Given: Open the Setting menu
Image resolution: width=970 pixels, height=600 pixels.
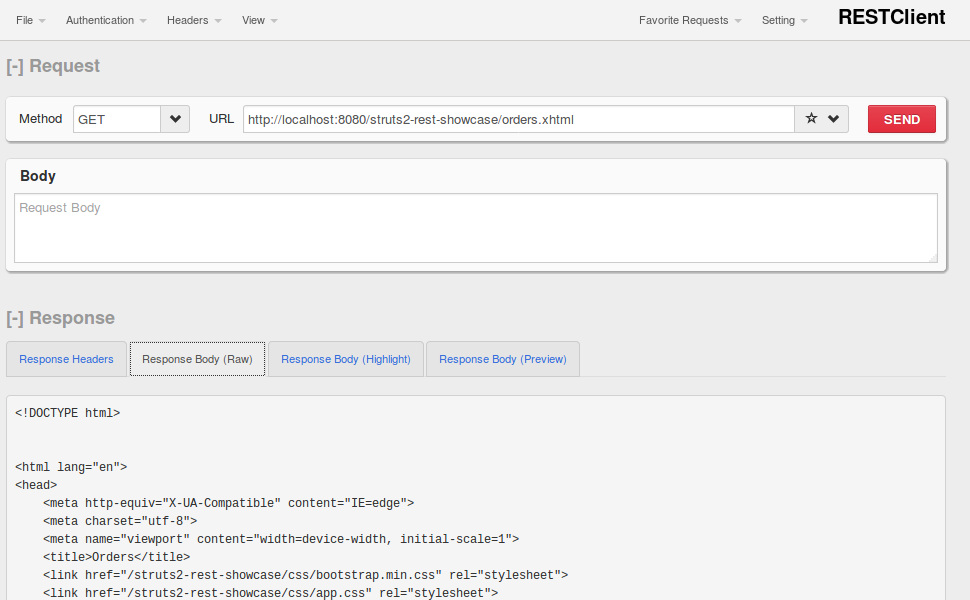Looking at the screenshot, I should click(x=784, y=20).
